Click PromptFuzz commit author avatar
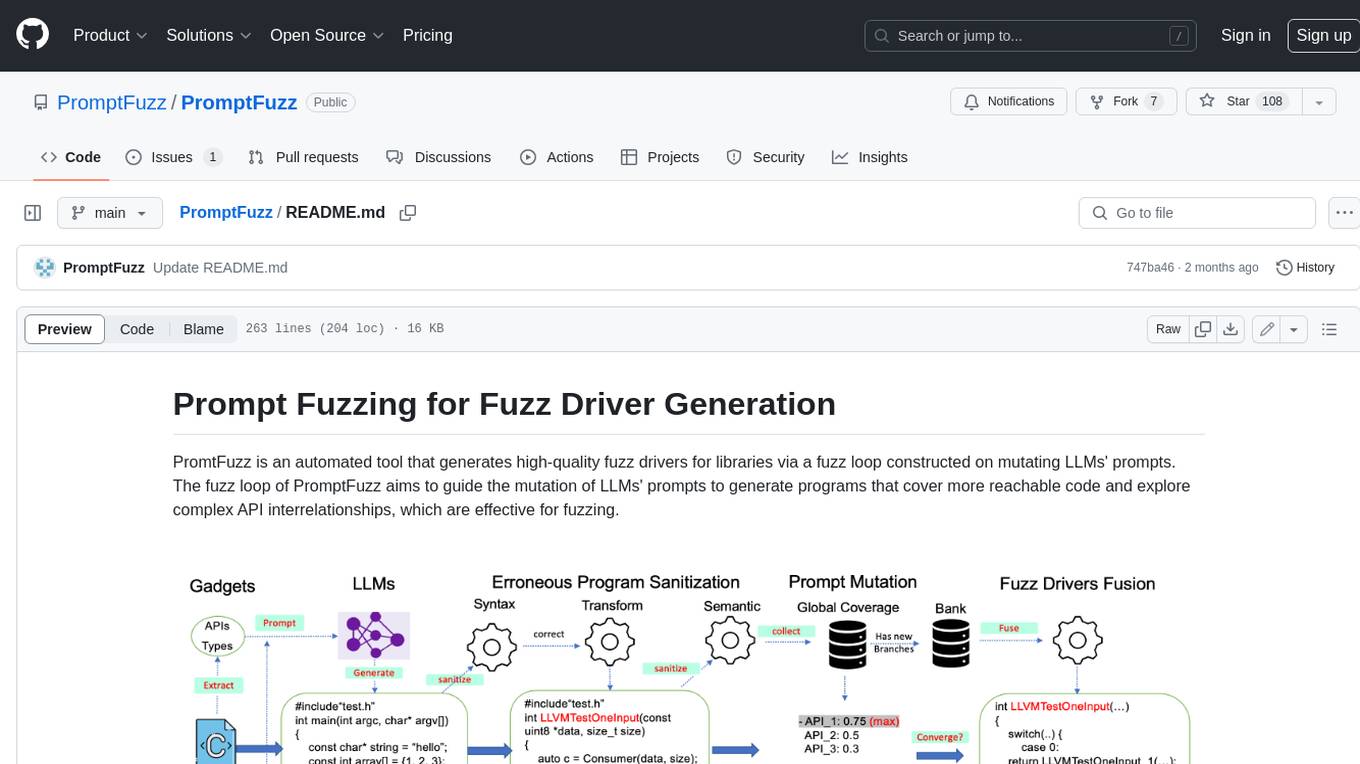The height and width of the screenshot is (764, 1360). click(x=44, y=267)
